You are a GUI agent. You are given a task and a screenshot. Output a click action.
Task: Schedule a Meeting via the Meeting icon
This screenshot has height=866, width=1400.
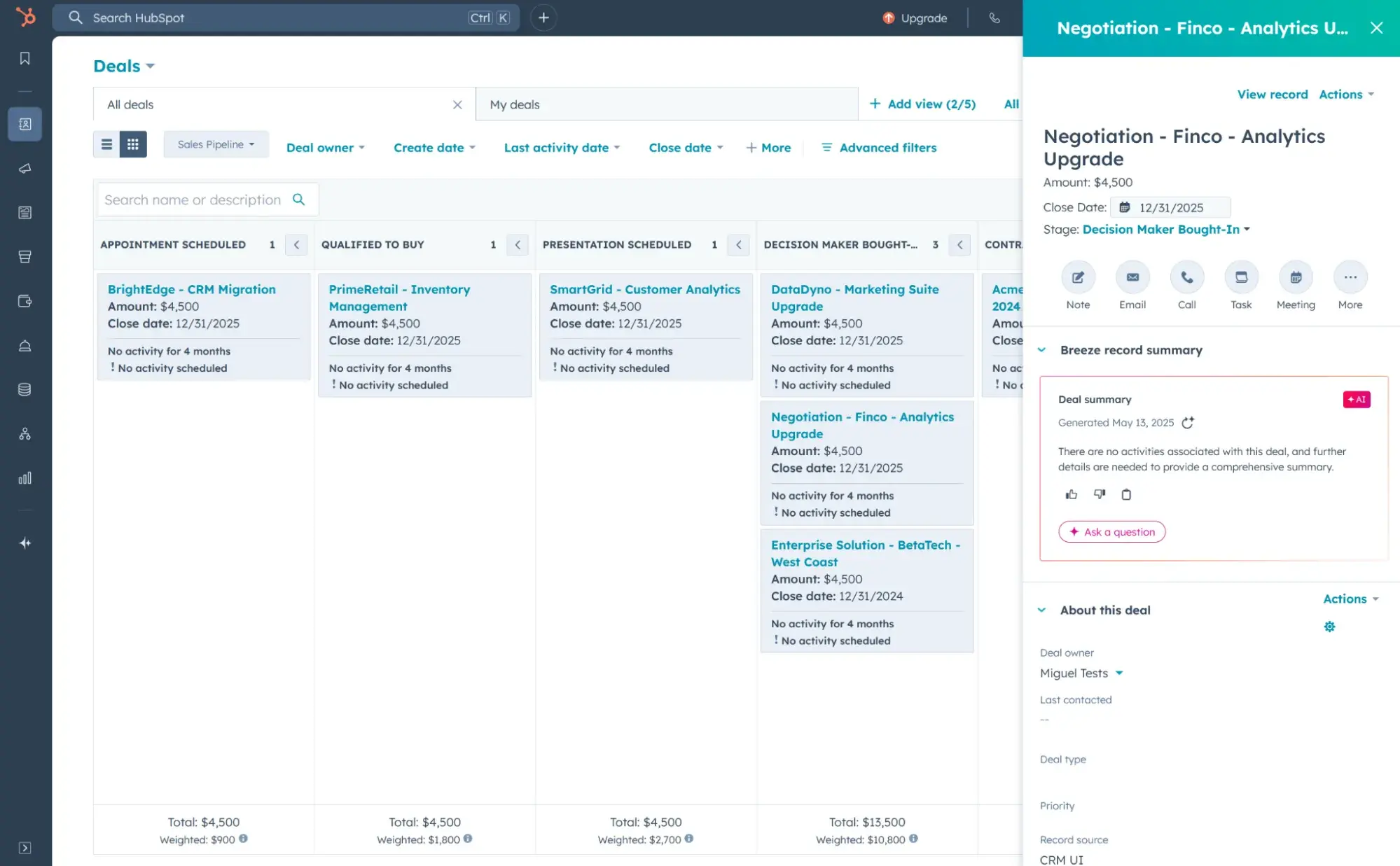pyautogui.click(x=1295, y=277)
